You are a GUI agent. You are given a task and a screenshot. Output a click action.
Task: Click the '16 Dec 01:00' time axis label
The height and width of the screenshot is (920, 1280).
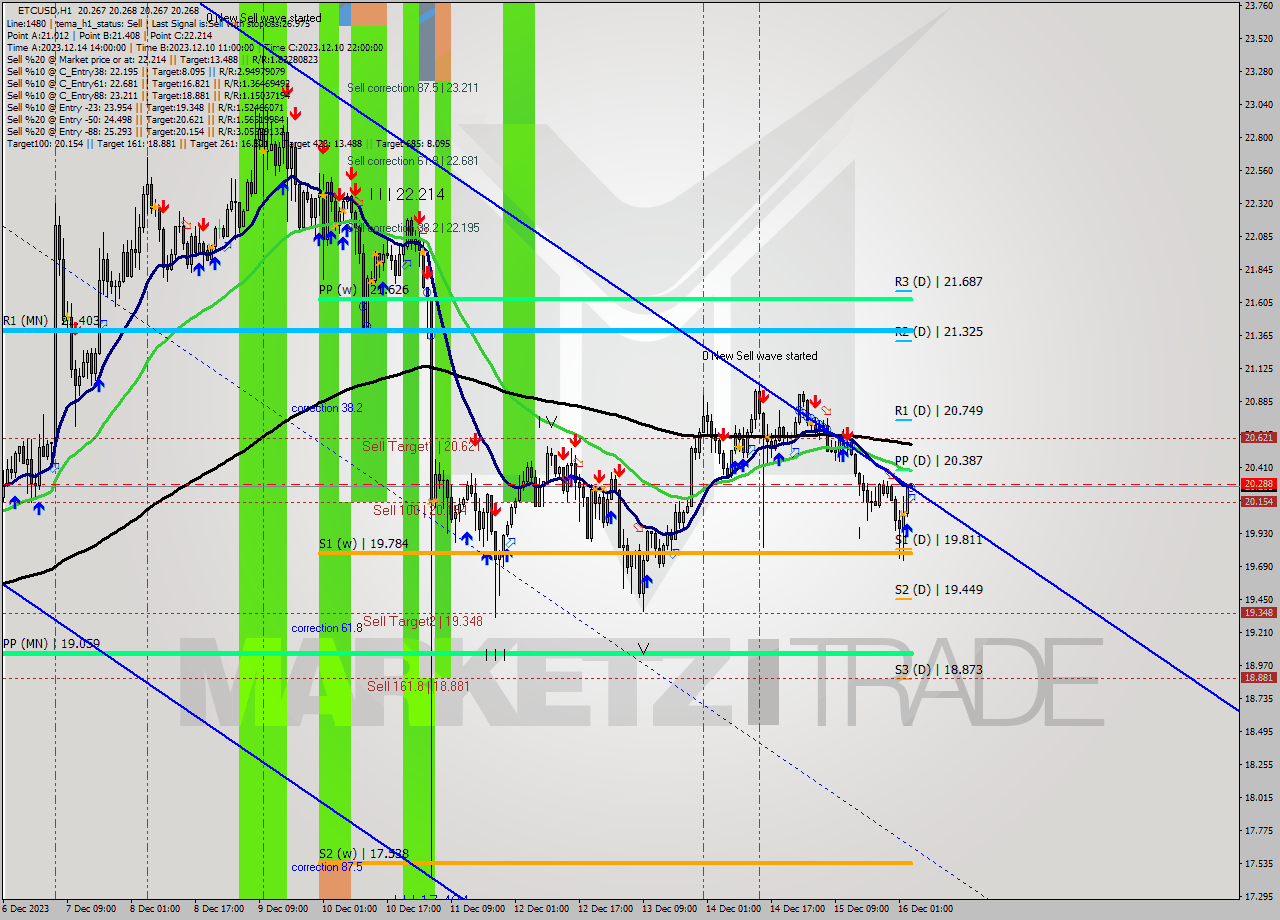[925, 909]
